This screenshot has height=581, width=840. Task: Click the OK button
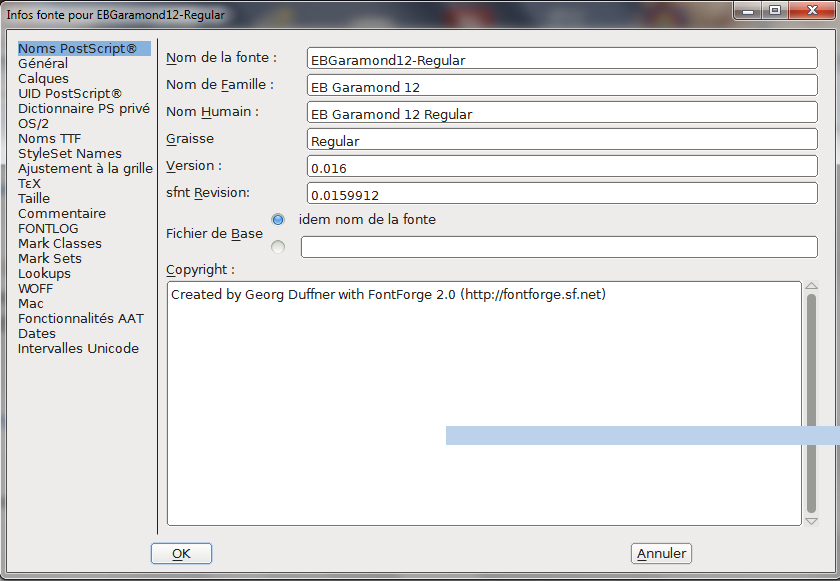point(181,553)
